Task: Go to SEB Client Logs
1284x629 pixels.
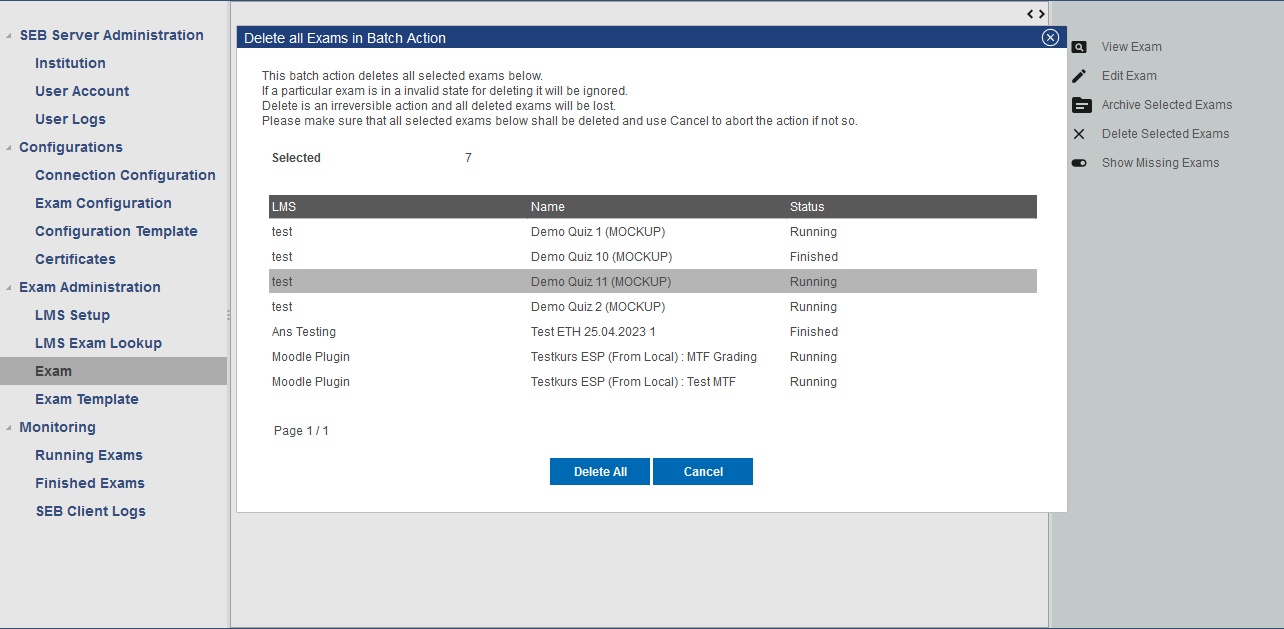Action: (x=90, y=511)
